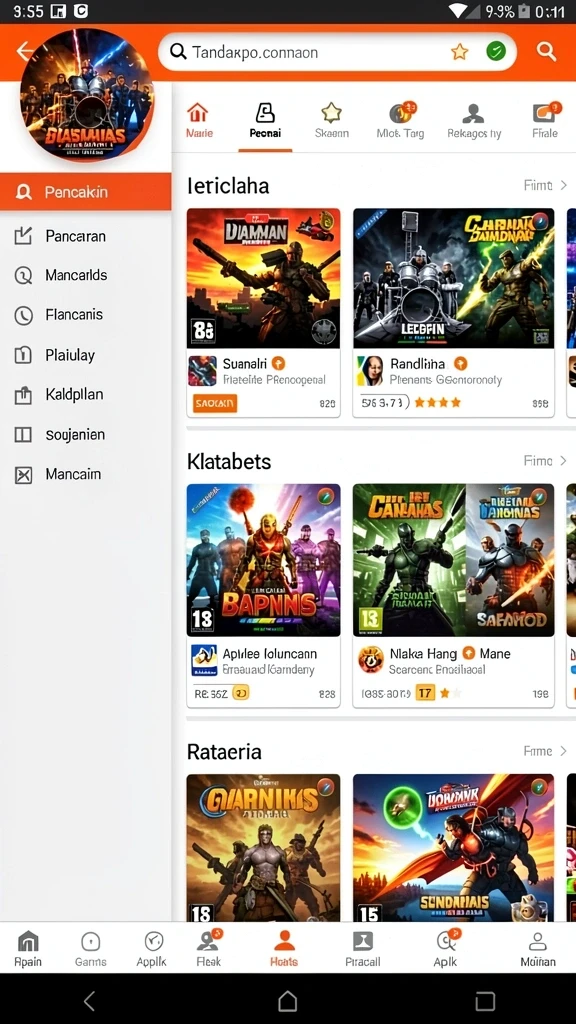Open Hoats in the bottom navigation

[x=284, y=949]
